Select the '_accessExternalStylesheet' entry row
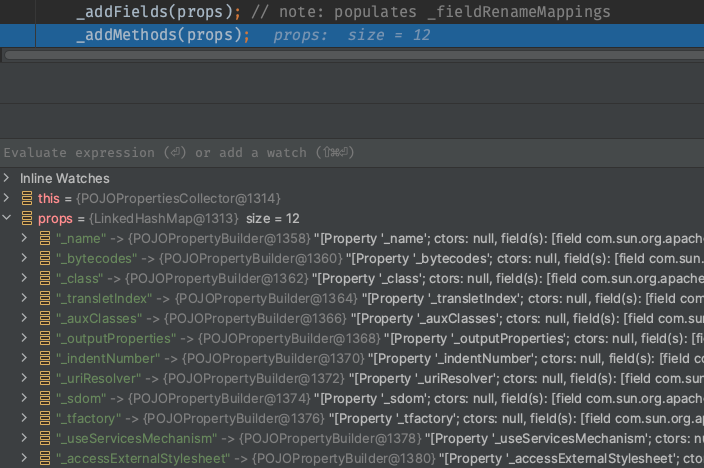The width and height of the screenshot is (704, 468). (300, 458)
